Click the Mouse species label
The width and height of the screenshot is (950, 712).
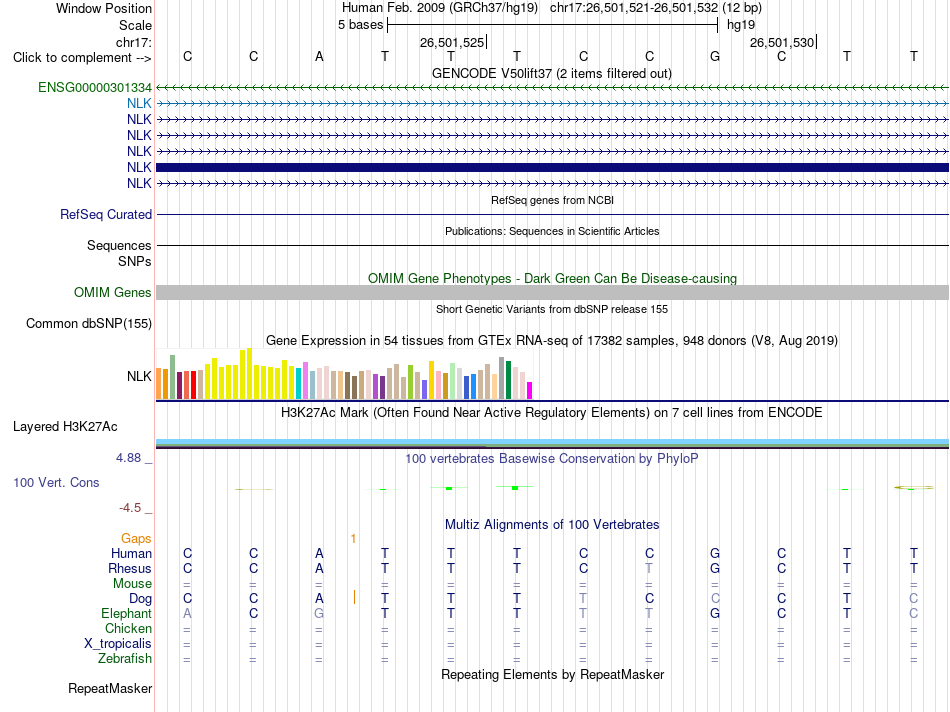point(132,584)
